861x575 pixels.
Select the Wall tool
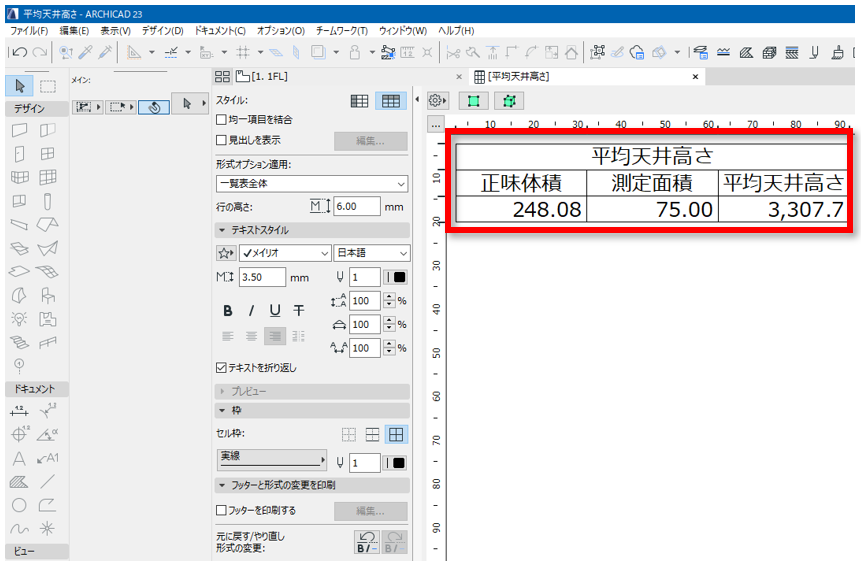(19, 130)
